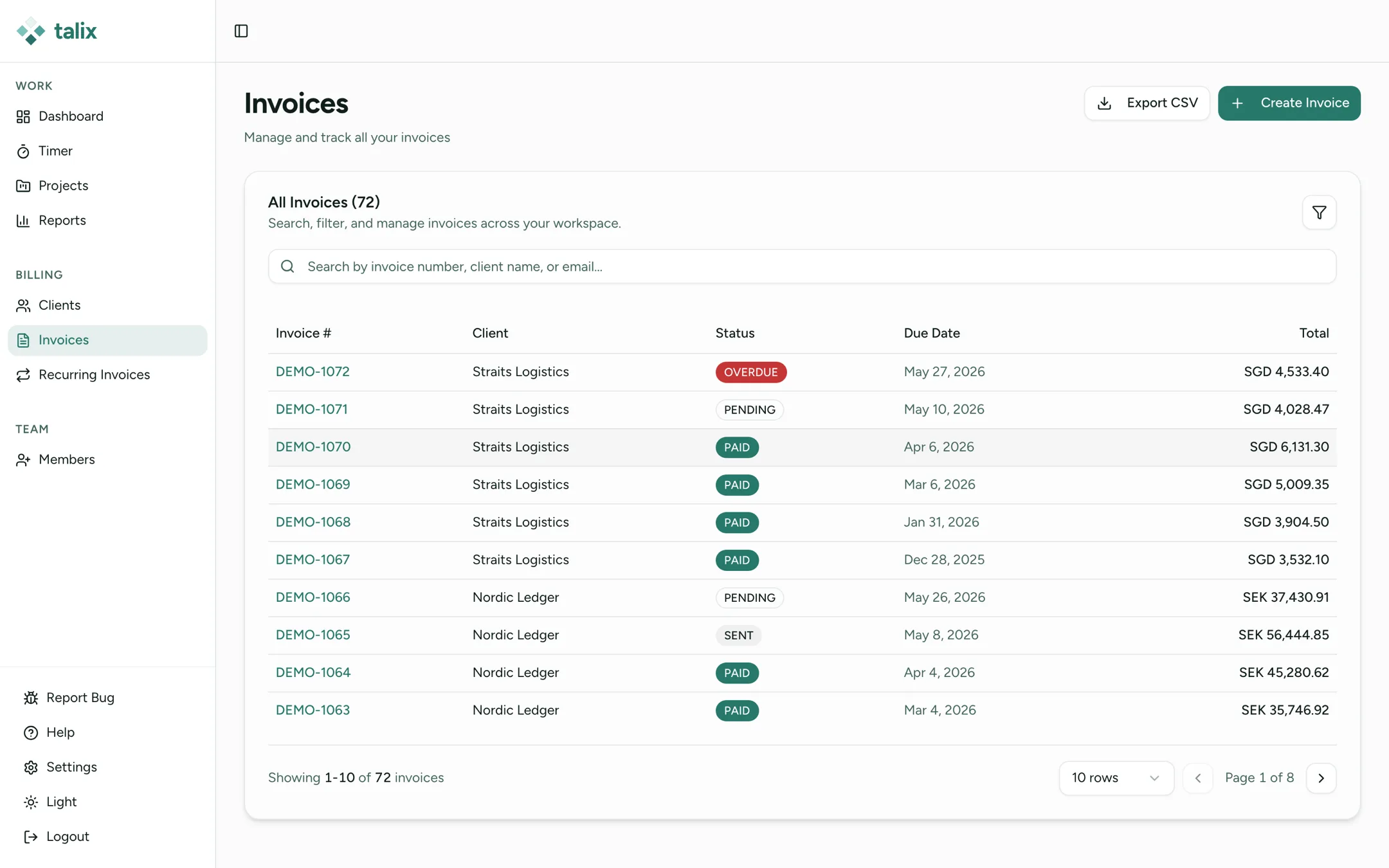Click the Export CSV button
The height and width of the screenshot is (868, 1389).
coord(1147,103)
